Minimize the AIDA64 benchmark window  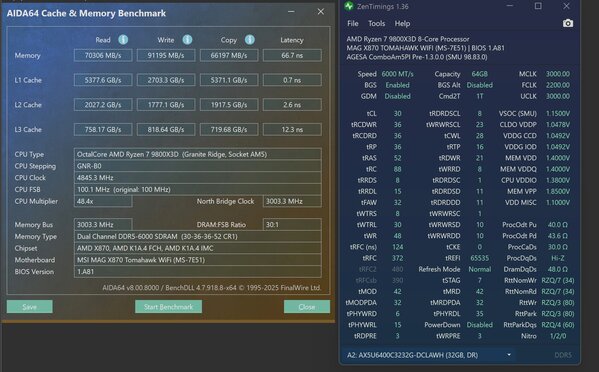tap(291, 12)
